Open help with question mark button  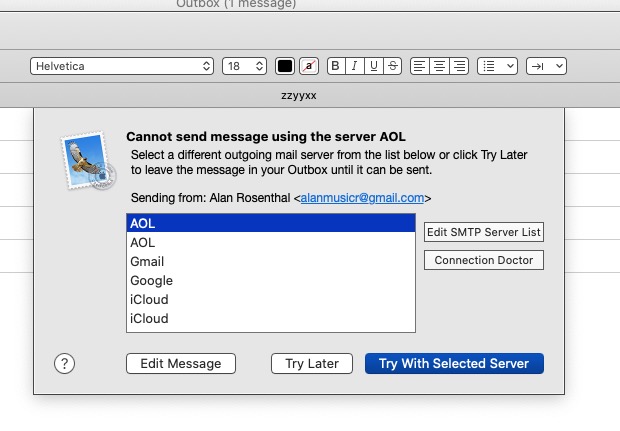point(64,363)
